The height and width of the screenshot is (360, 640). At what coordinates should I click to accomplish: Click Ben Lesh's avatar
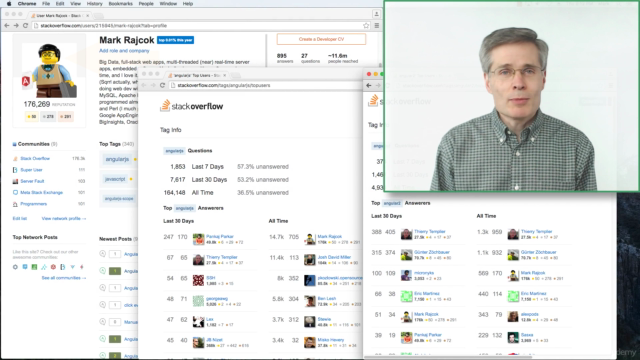tap(310, 301)
